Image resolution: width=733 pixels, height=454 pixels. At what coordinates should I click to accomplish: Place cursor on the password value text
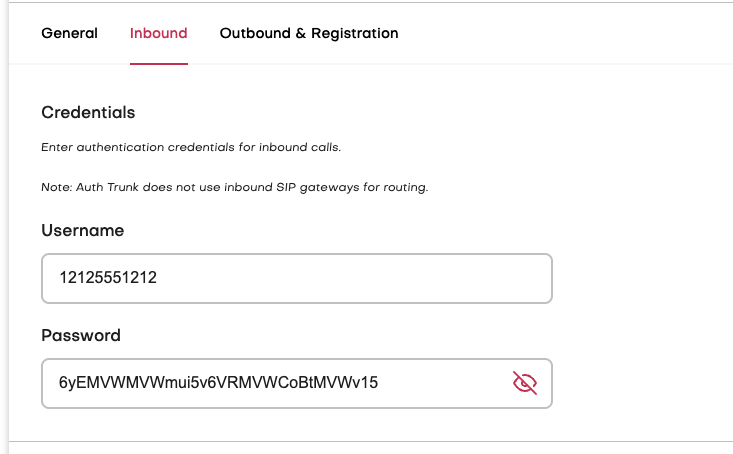218,382
